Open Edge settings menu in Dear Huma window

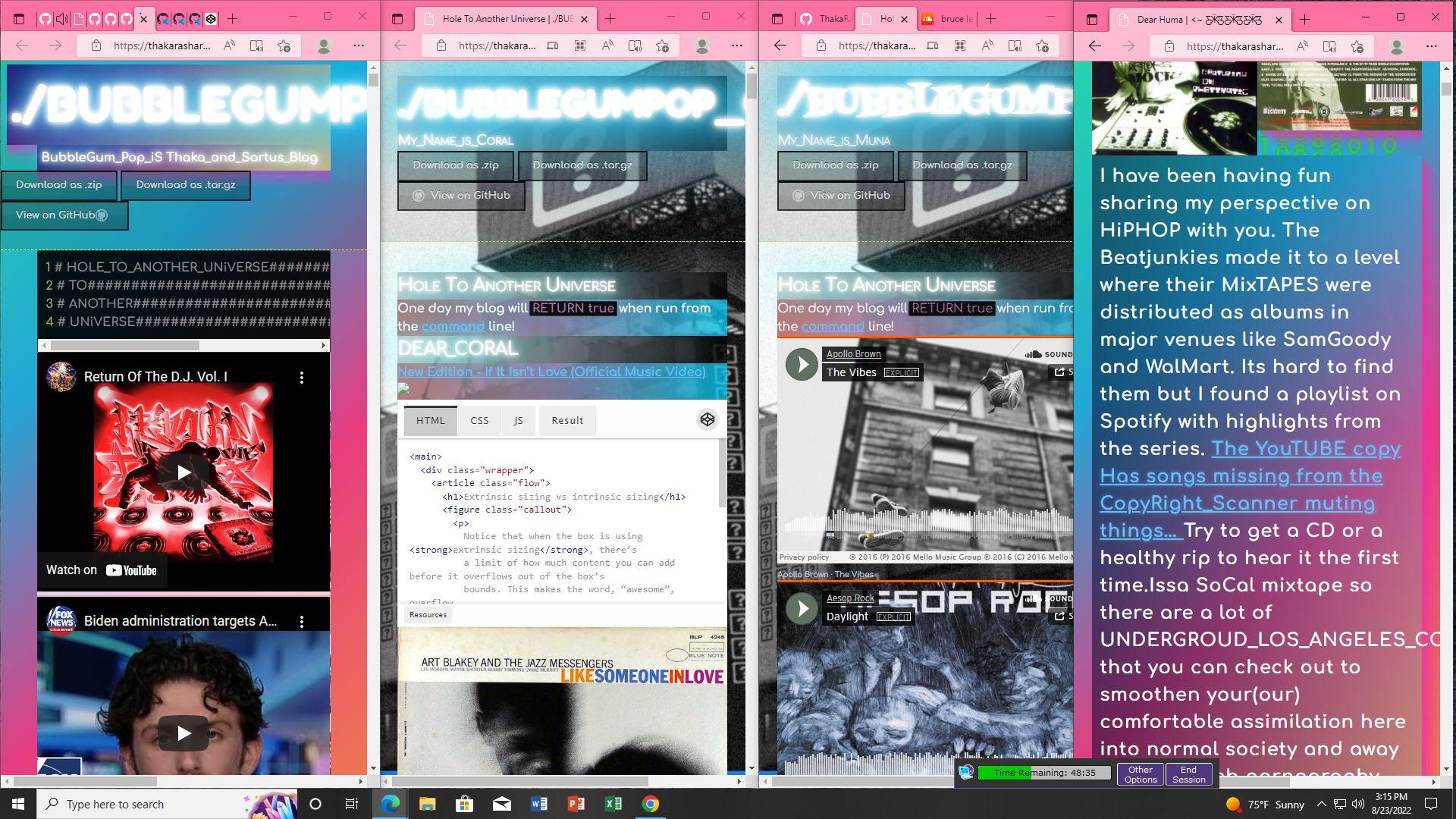click(1431, 46)
